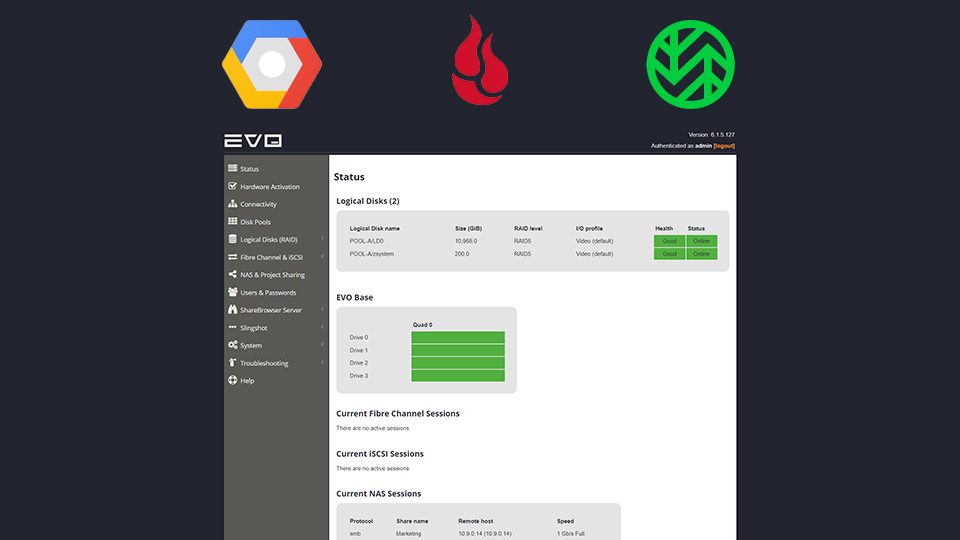Expand Slingshot submenu arrow
This screenshot has height=540, width=960.
click(322, 327)
